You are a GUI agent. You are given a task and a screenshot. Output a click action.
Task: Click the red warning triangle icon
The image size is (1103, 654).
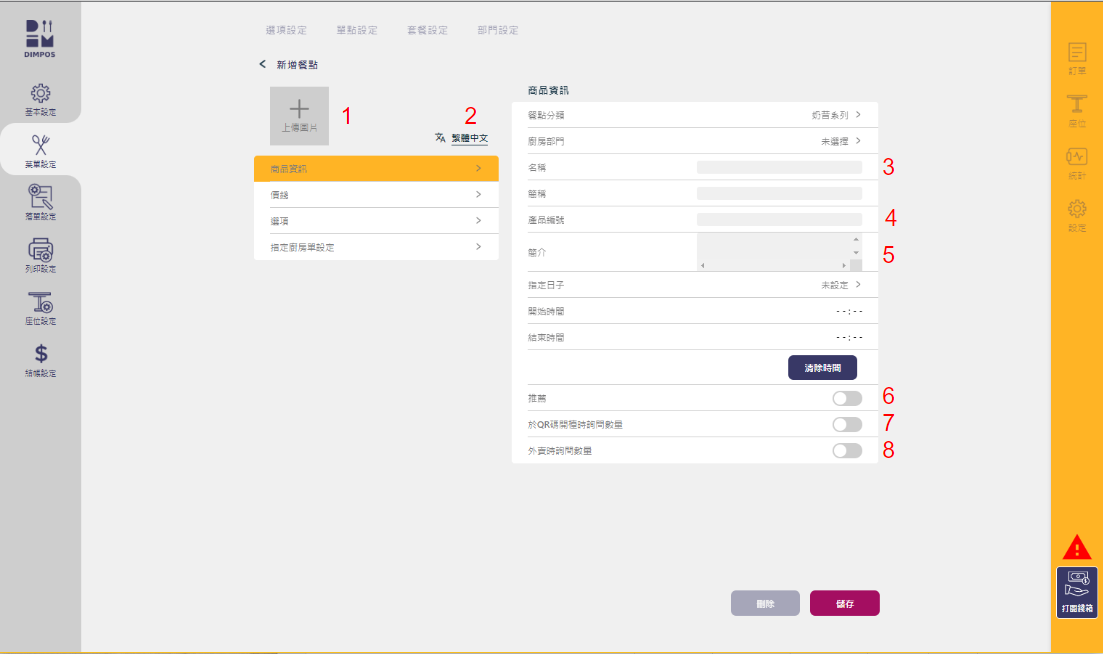click(1076, 547)
